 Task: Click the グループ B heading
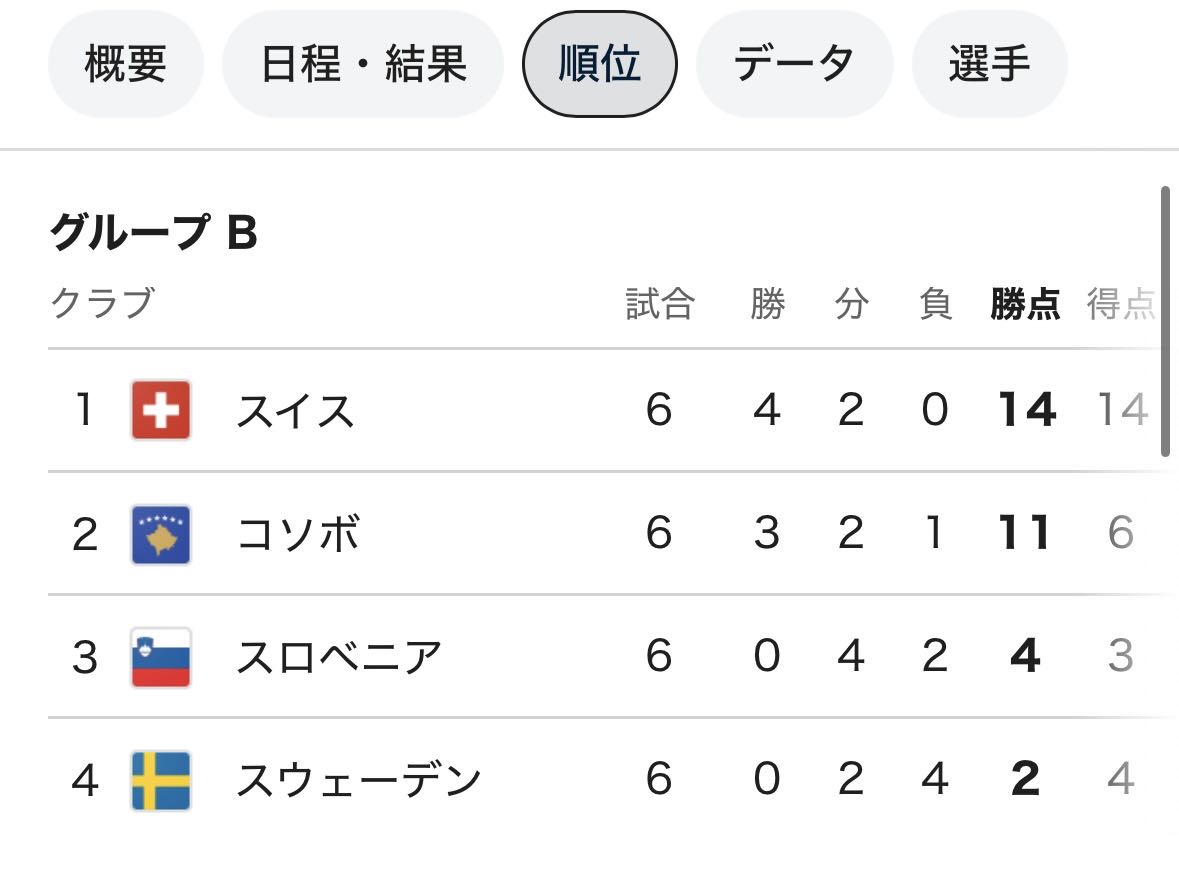[x=153, y=234]
